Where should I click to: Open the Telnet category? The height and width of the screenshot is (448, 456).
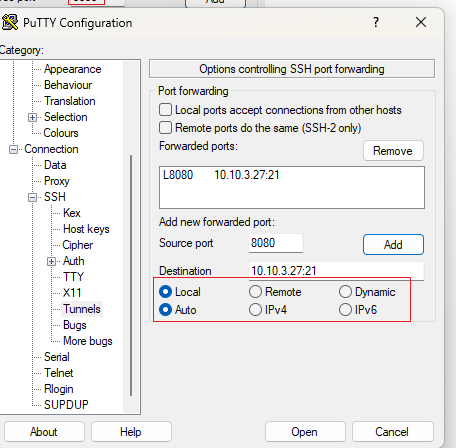[58, 373]
